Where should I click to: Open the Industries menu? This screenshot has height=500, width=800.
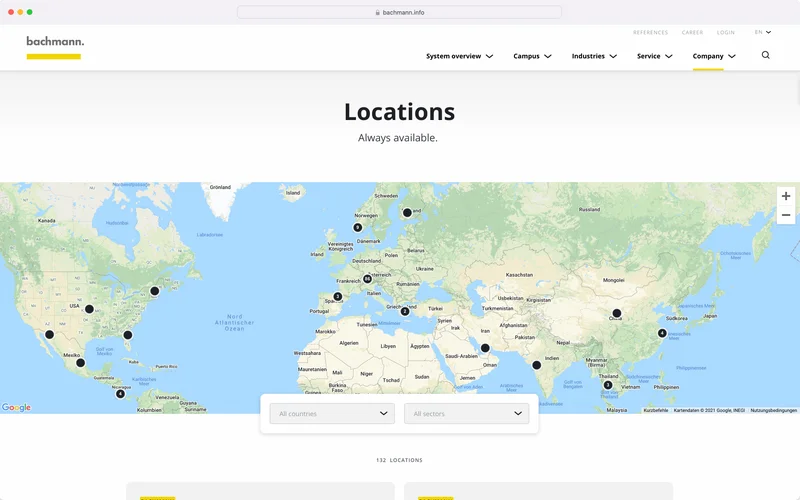click(594, 57)
